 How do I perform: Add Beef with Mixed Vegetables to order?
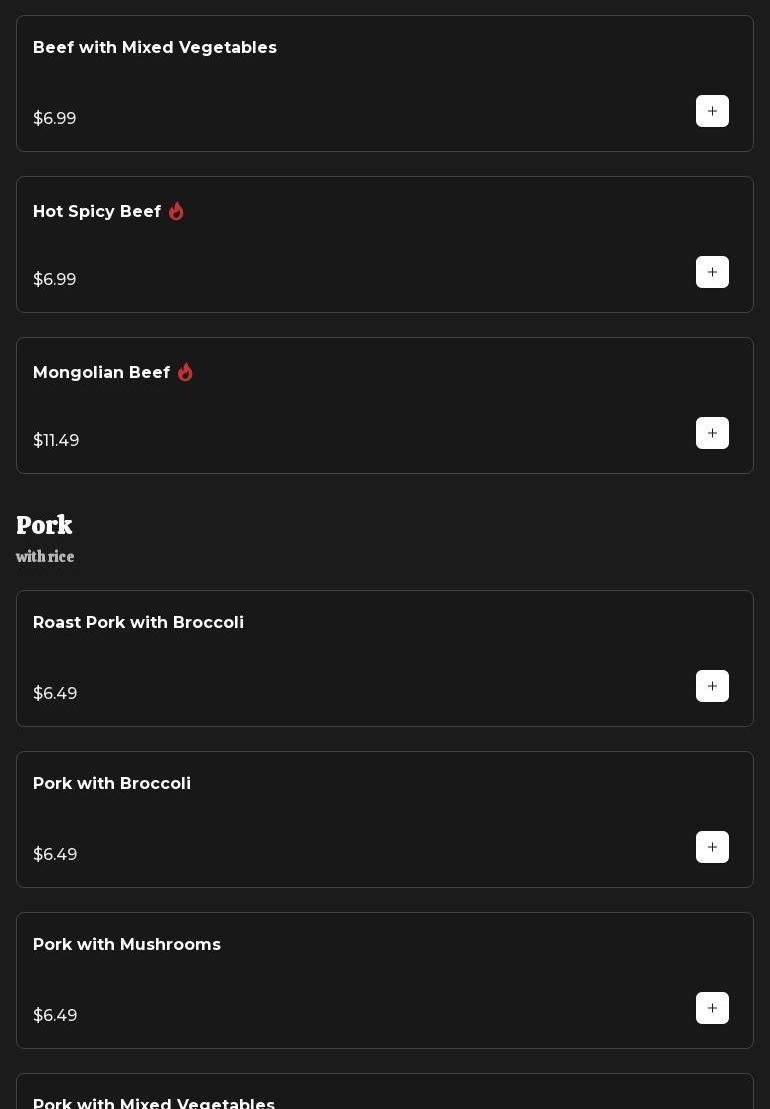[712, 111]
